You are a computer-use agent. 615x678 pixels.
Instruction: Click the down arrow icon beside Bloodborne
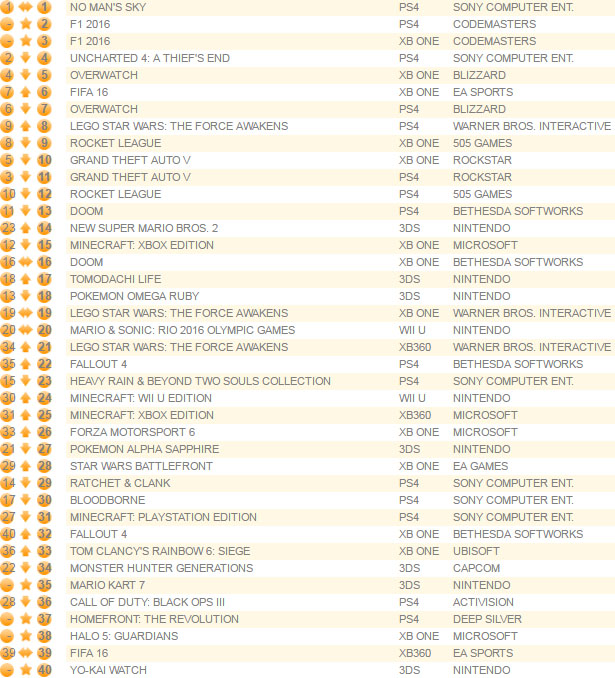coord(26,499)
